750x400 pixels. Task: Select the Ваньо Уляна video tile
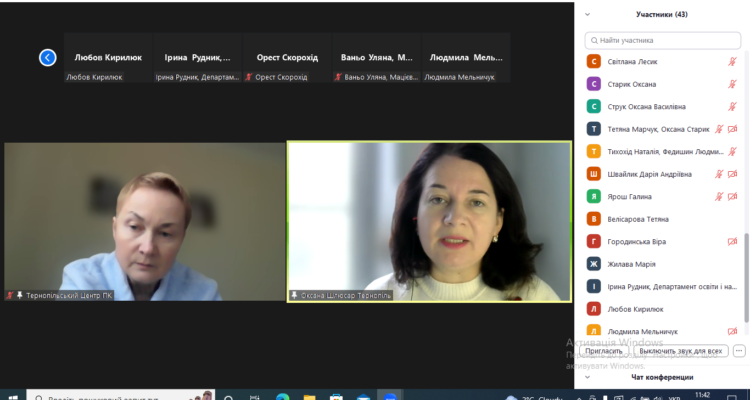[376, 57]
